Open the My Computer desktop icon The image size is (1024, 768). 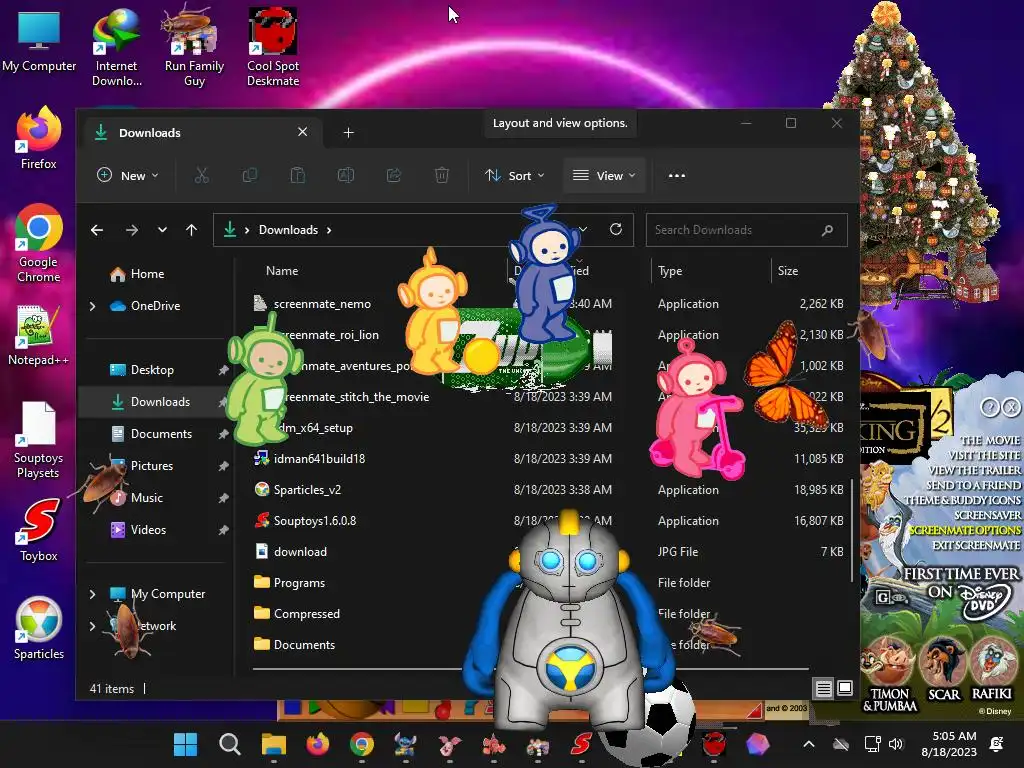[39, 42]
